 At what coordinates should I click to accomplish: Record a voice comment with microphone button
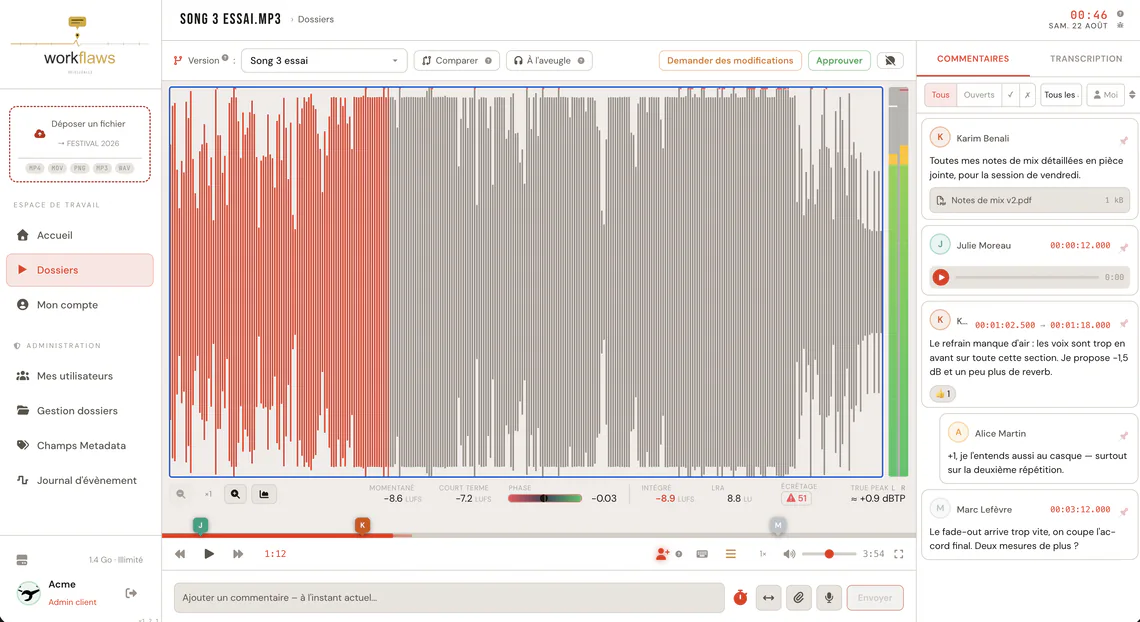tap(828, 598)
